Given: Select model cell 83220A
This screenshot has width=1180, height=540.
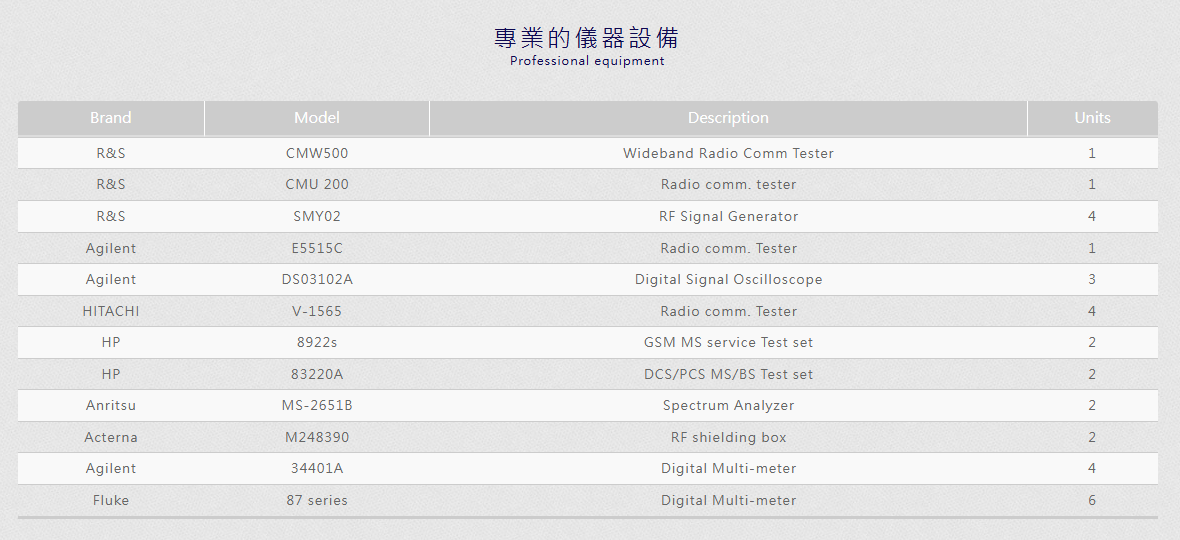Looking at the screenshot, I should point(317,375).
